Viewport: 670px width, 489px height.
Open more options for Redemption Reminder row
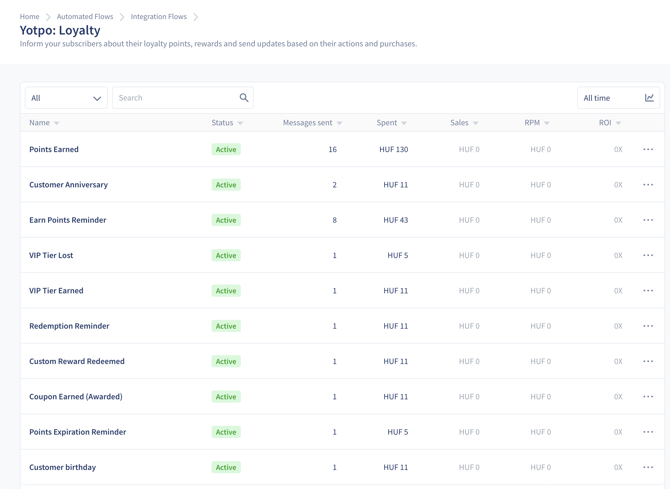coord(648,326)
